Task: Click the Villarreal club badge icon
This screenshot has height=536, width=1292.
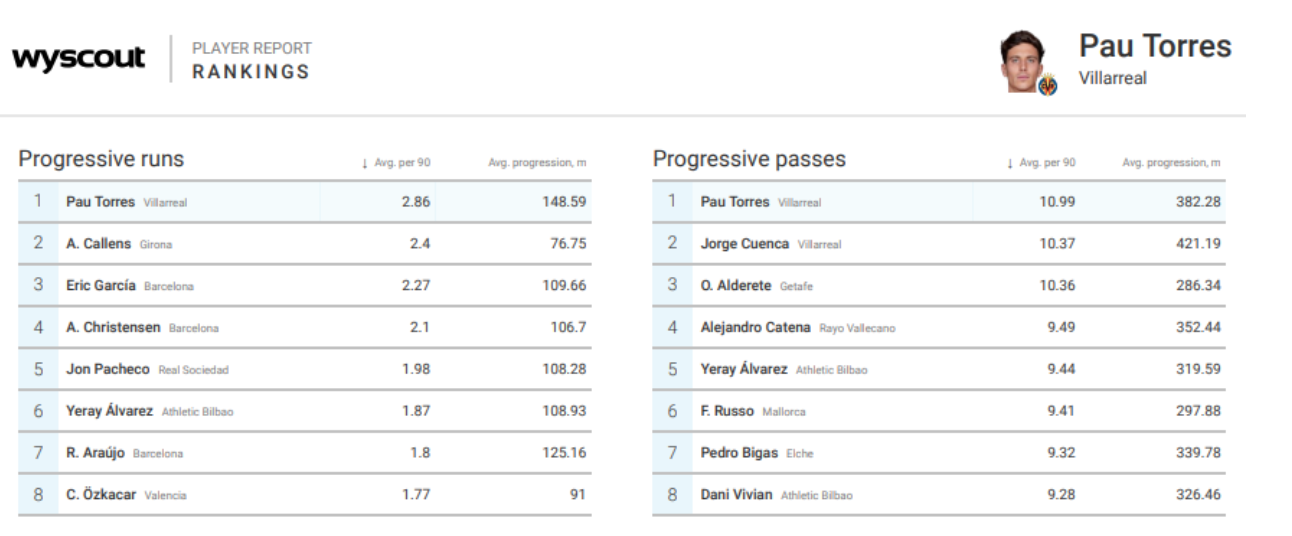Action: coord(1048,85)
